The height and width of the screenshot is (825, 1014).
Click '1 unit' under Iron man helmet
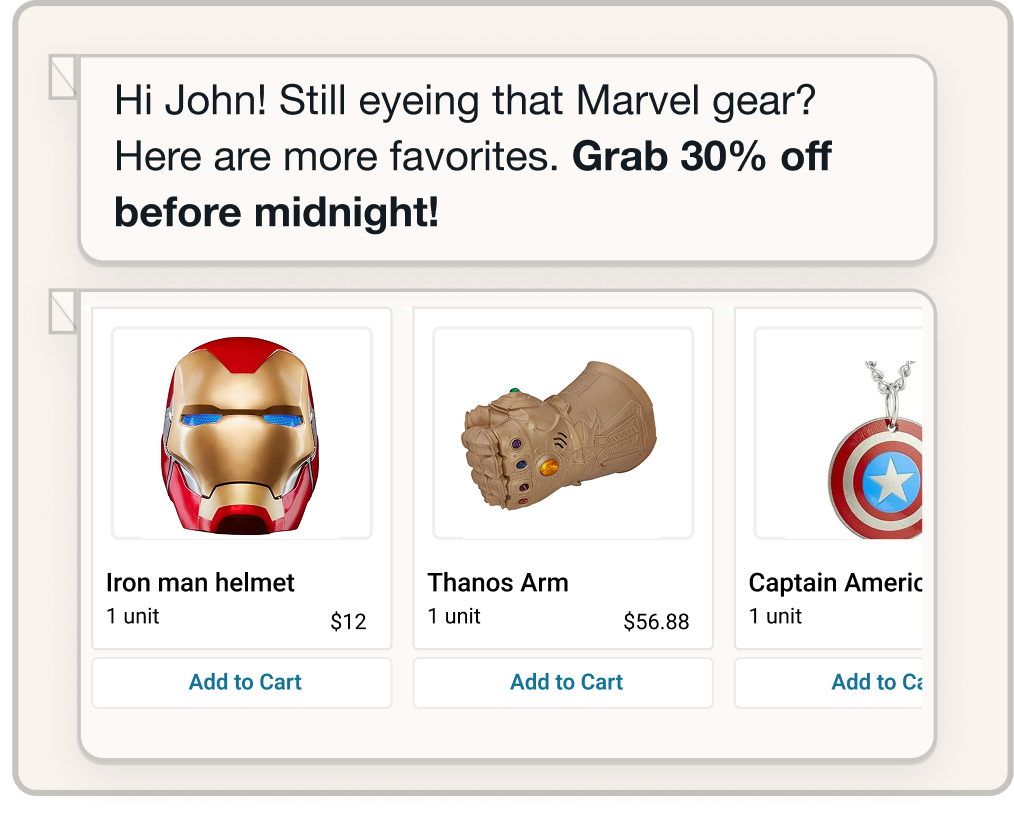[x=133, y=616]
